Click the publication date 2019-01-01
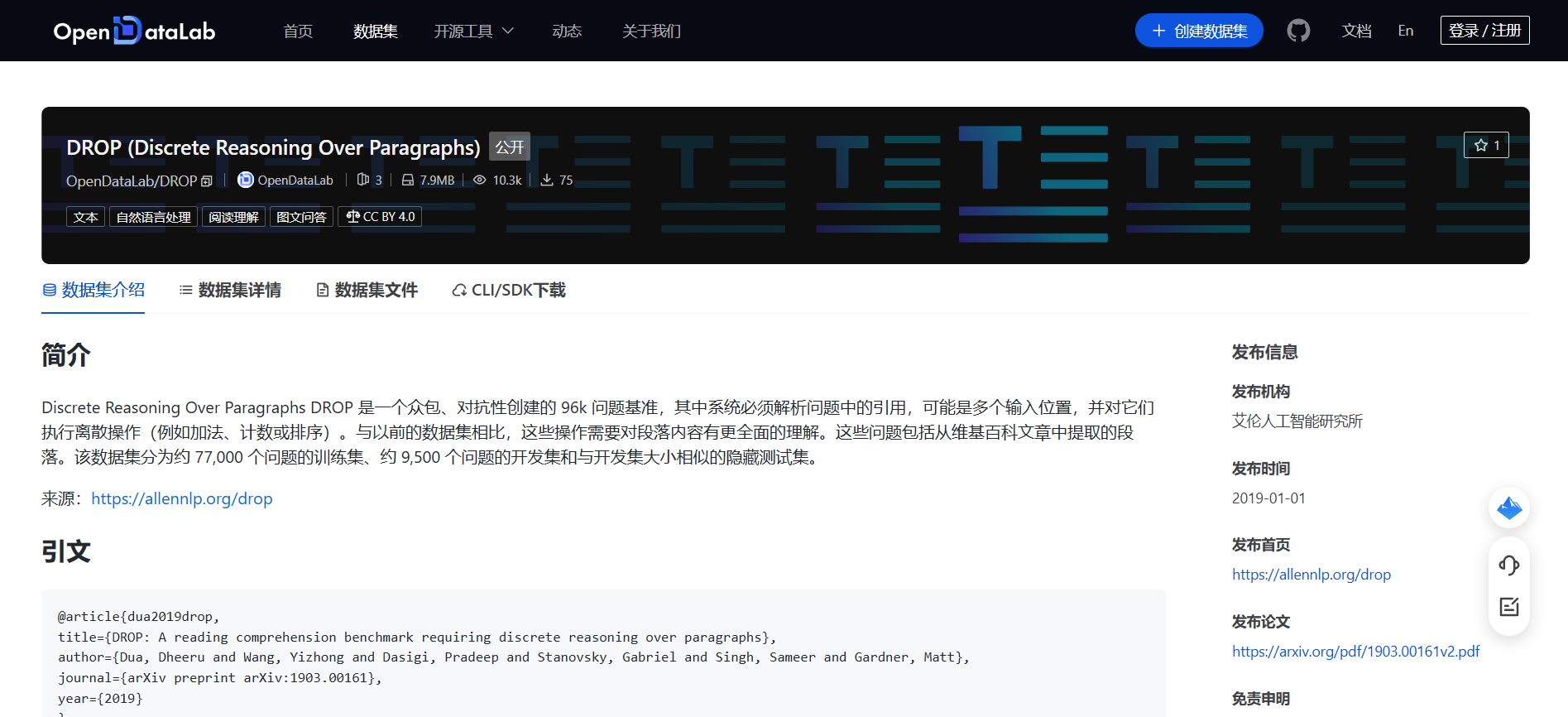Image resolution: width=1568 pixels, height=717 pixels. click(x=1268, y=498)
